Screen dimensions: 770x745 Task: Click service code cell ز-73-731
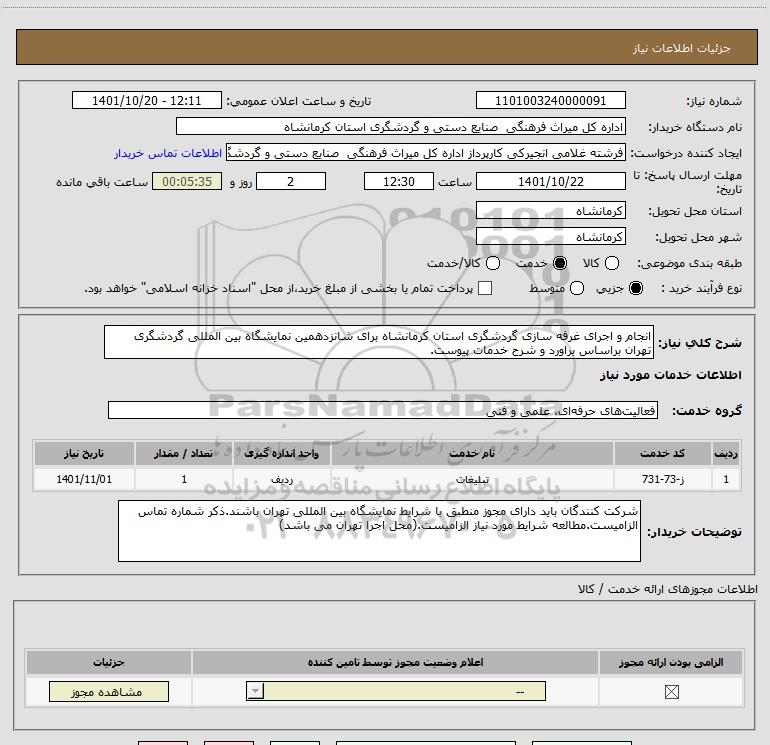click(x=662, y=479)
